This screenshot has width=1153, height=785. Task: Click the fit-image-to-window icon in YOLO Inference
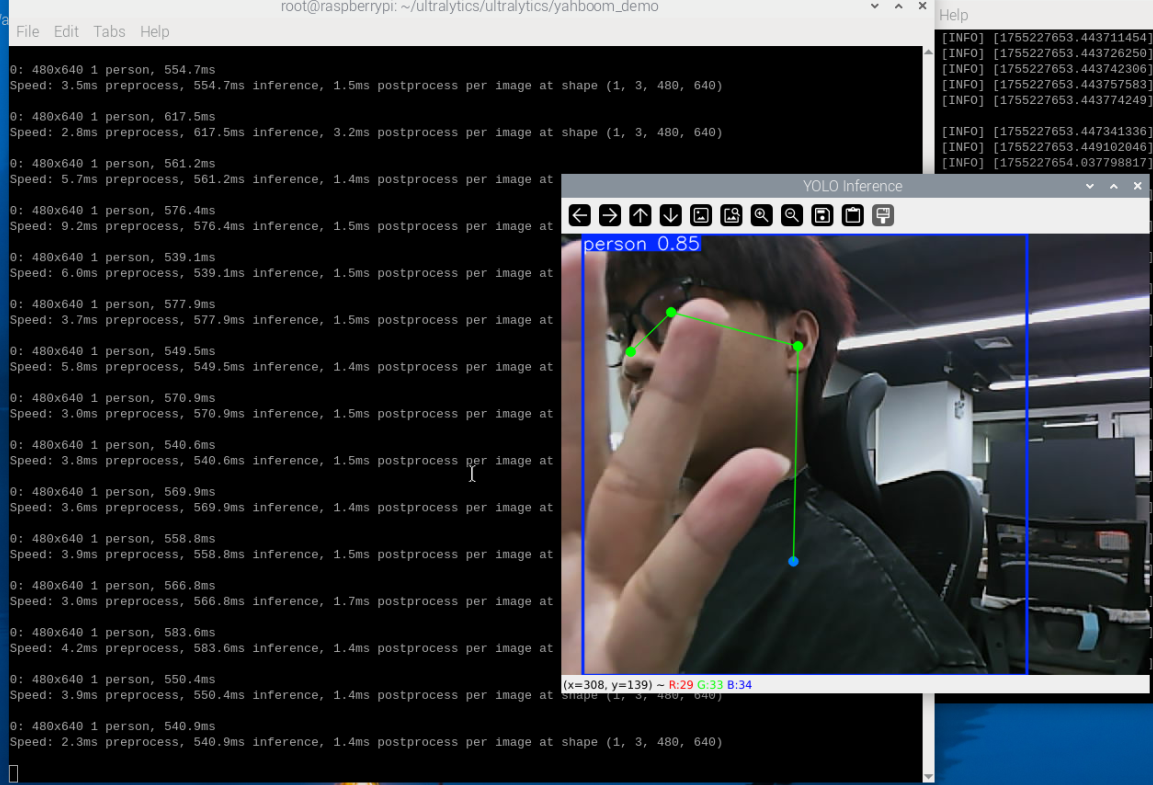click(x=732, y=215)
